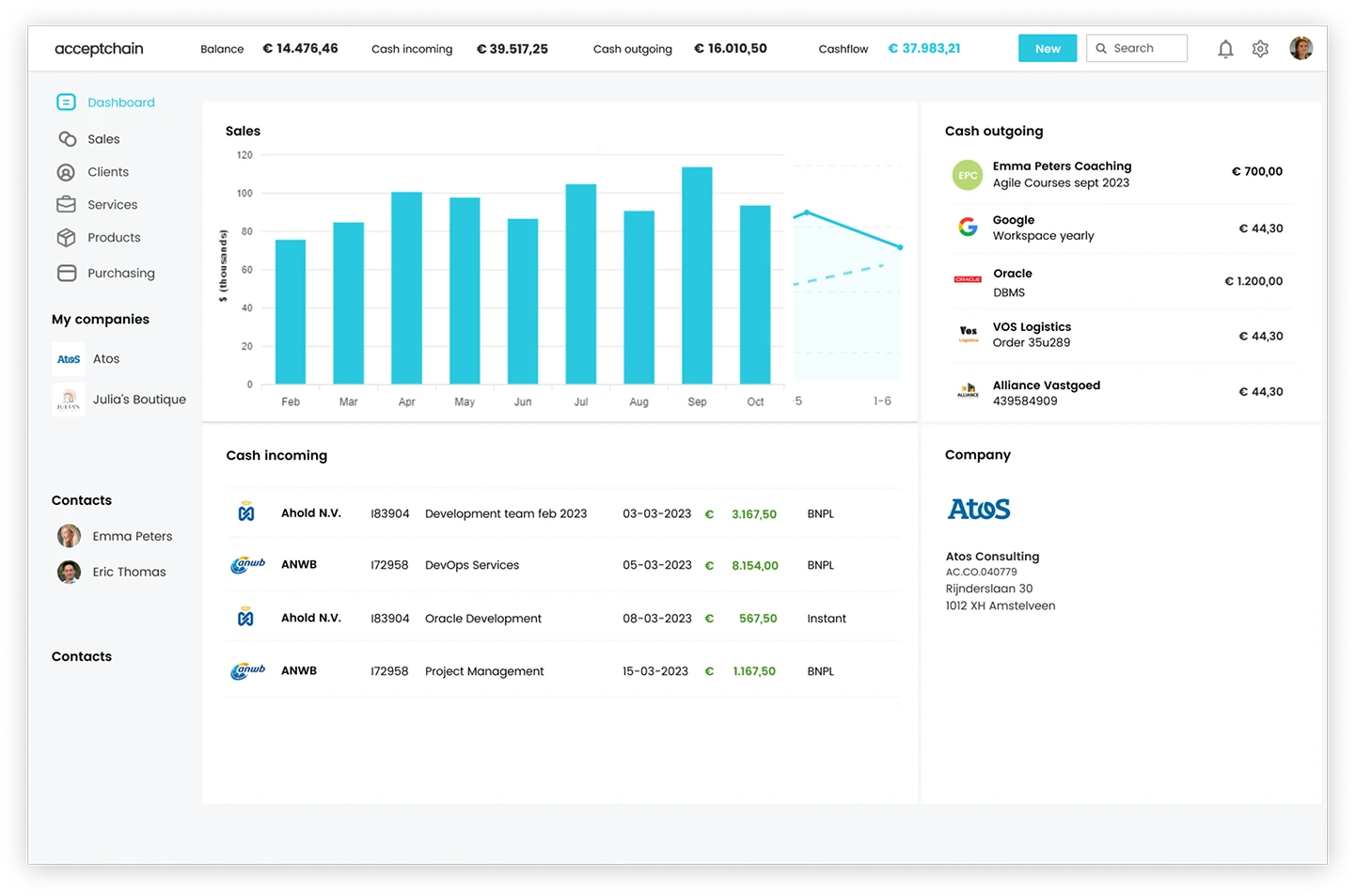Select the Sales icon in sidebar
1356x896 pixels.
coord(67,139)
